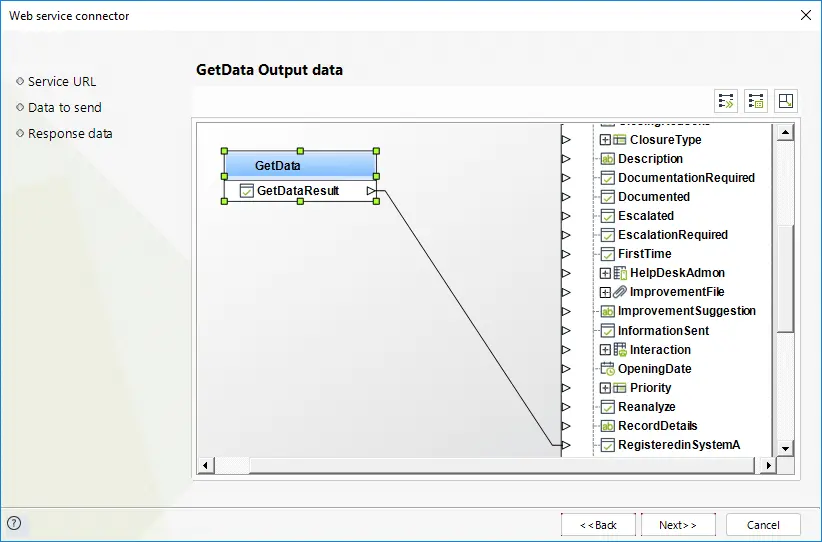This screenshot has width=822, height=542.
Task: Click the ImprovementFile paperclip icon
Action: pos(620,292)
